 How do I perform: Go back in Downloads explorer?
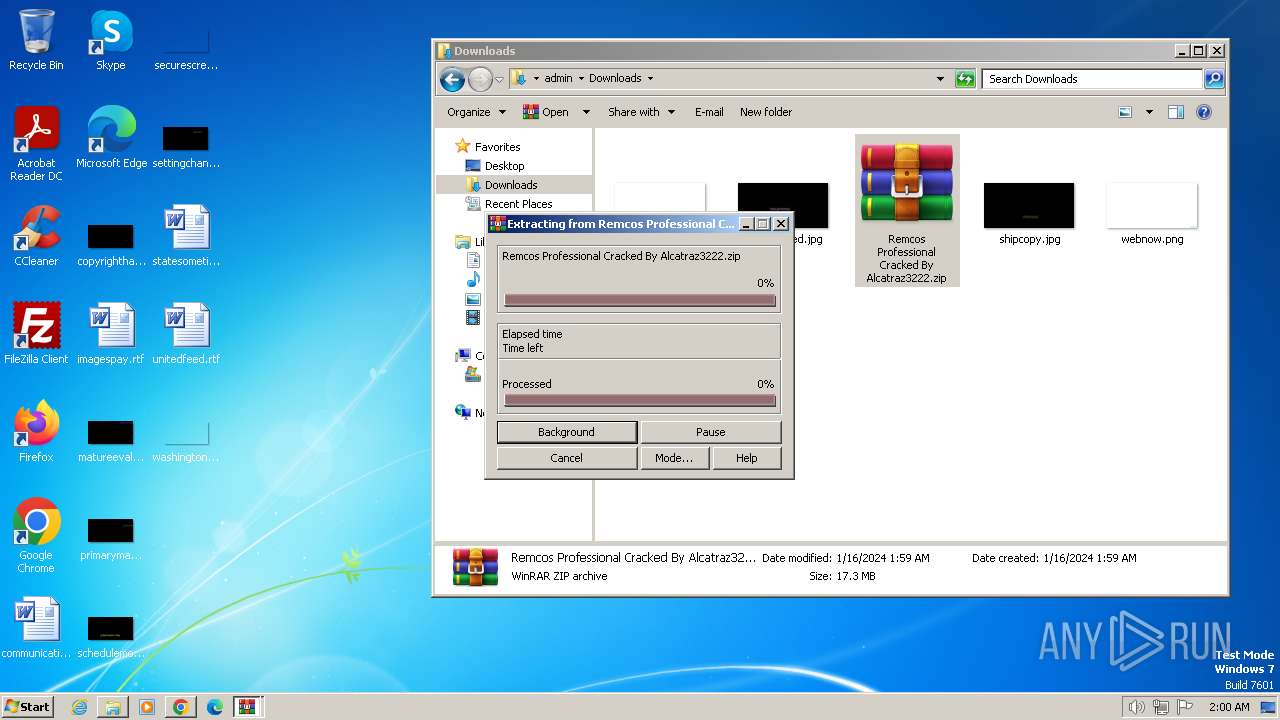452,79
